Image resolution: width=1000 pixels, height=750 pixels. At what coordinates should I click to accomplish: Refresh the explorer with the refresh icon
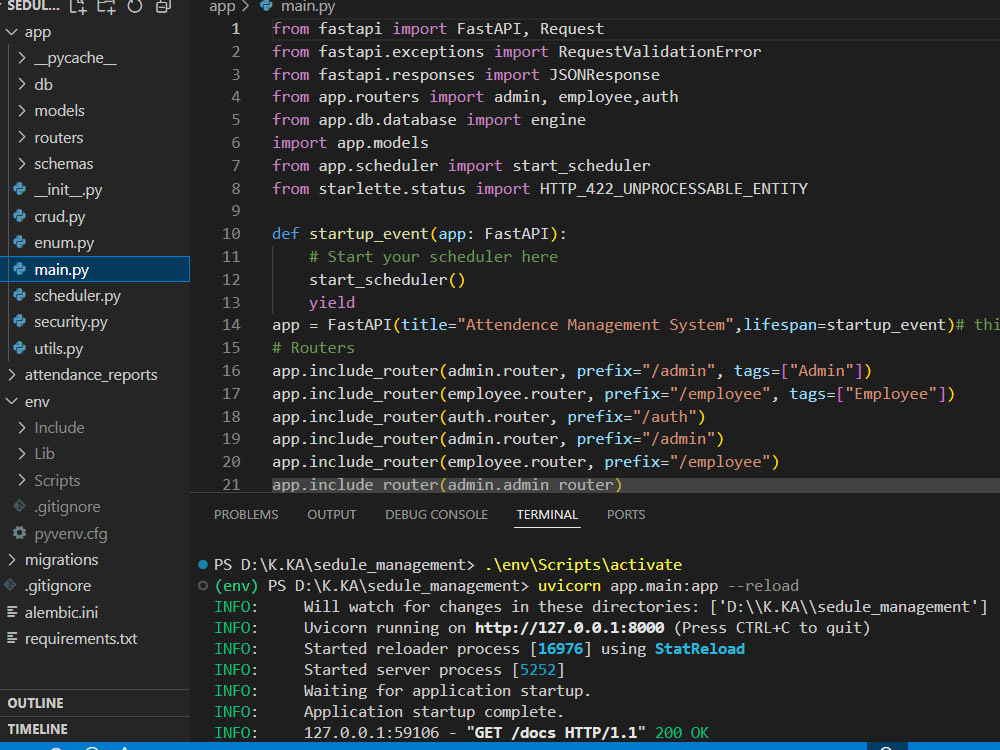[135, 6]
